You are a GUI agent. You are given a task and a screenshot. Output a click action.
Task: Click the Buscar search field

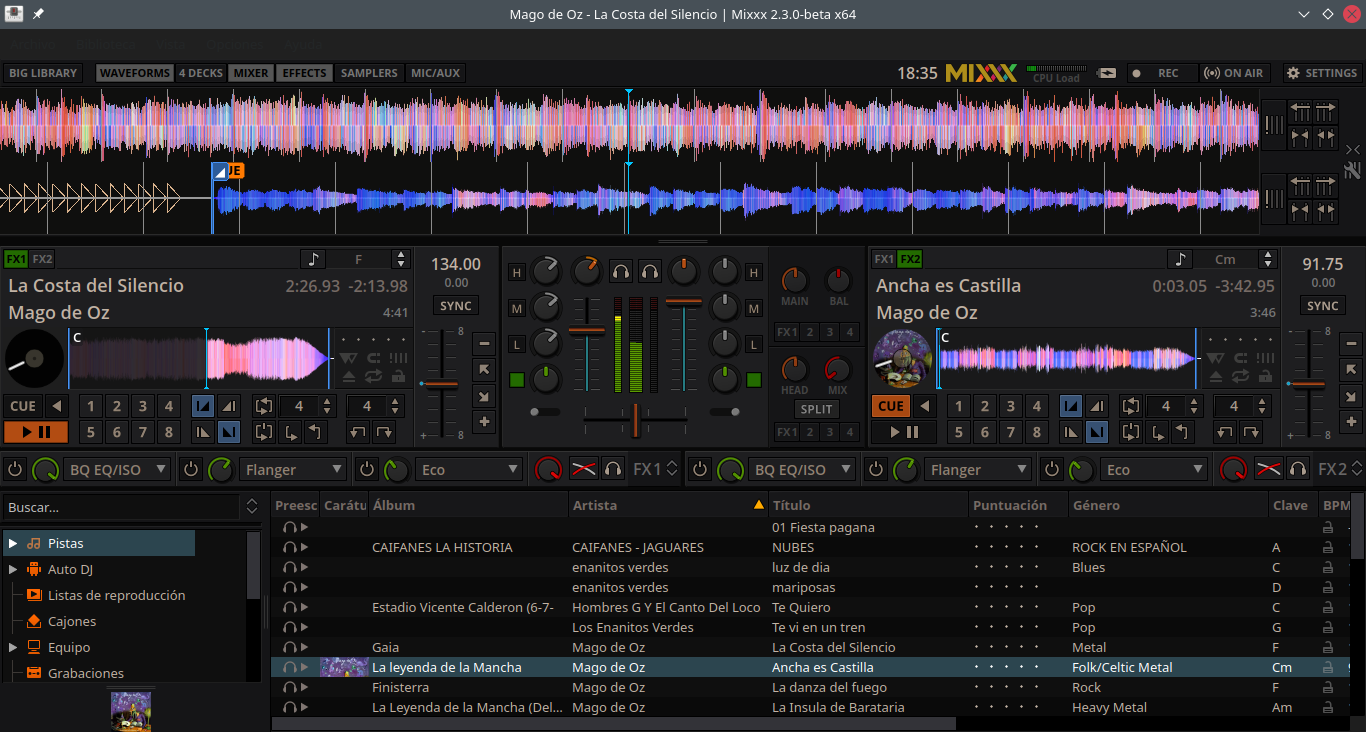(x=121, y=507)
